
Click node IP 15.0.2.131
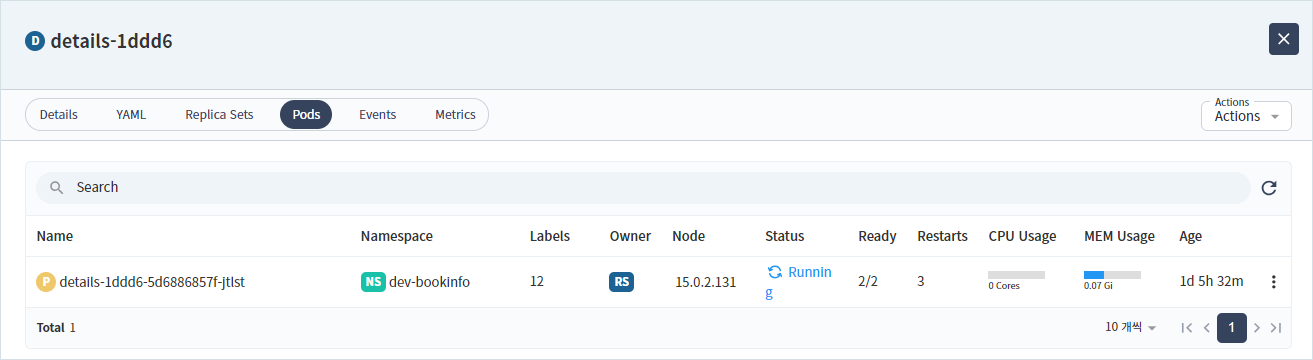[706, 282]
